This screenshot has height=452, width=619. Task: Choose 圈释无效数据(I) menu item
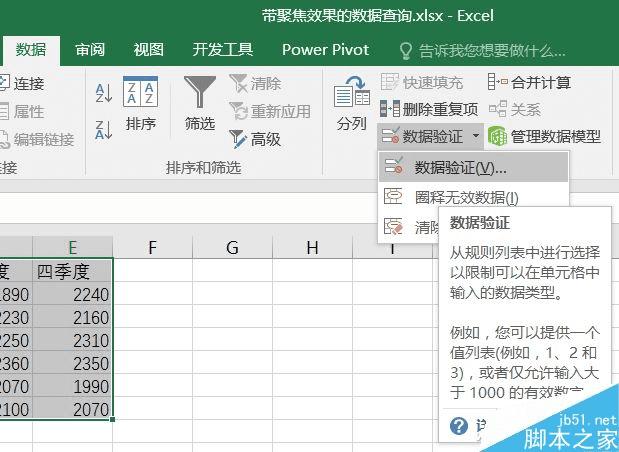(x=473, y=197)
